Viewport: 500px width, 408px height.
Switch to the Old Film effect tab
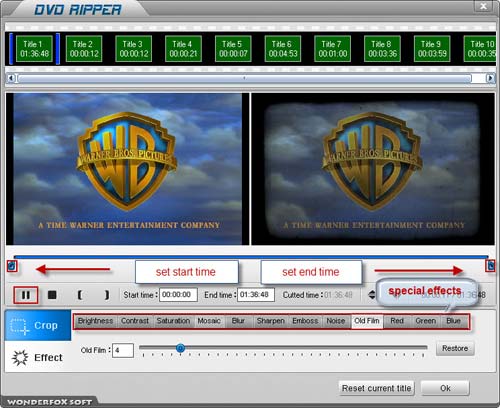367,321
